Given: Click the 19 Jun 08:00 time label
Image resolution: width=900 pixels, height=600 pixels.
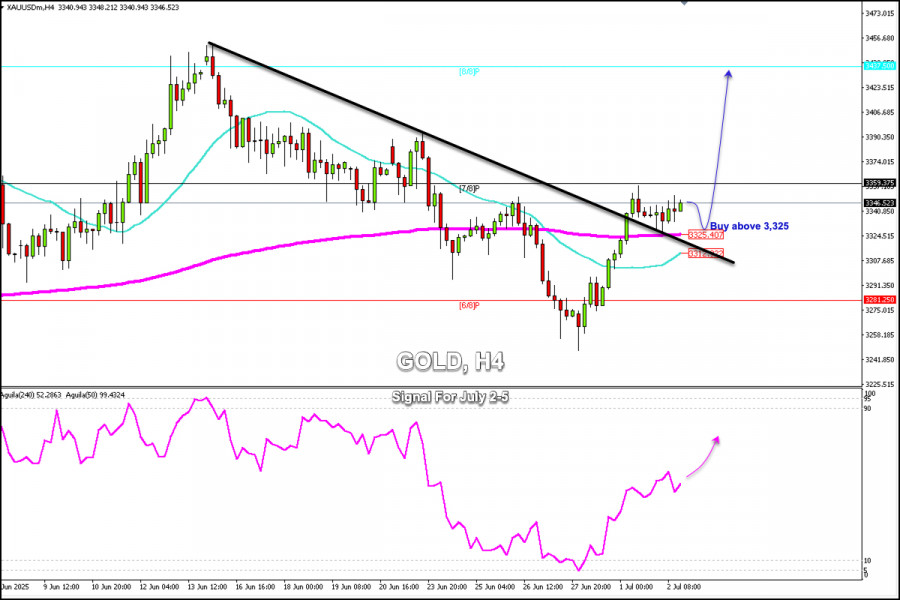Looking at the screenshot, I should (x=351, y=587).
